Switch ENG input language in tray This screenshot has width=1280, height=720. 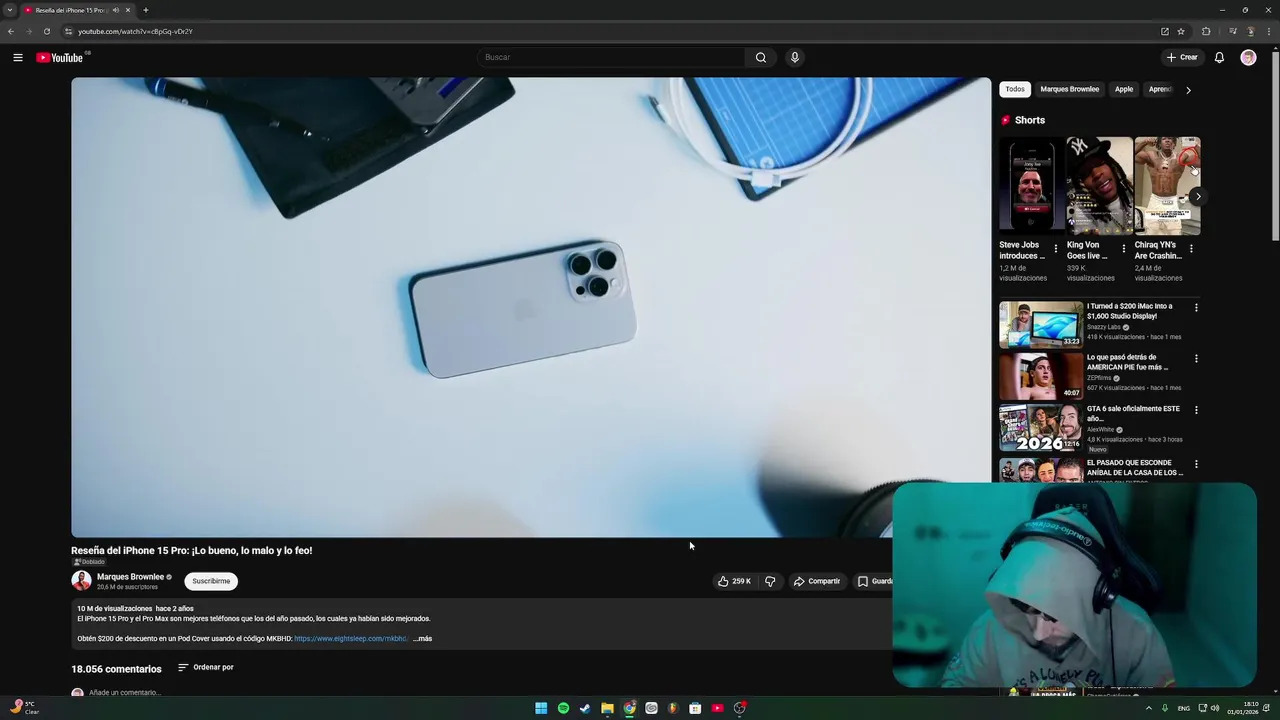pyautogui.click(x=1184, y=708)
